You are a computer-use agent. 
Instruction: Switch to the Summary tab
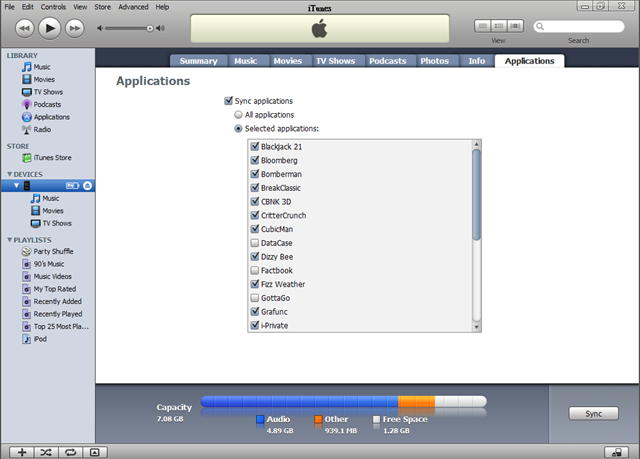click(x=199, y=61)
